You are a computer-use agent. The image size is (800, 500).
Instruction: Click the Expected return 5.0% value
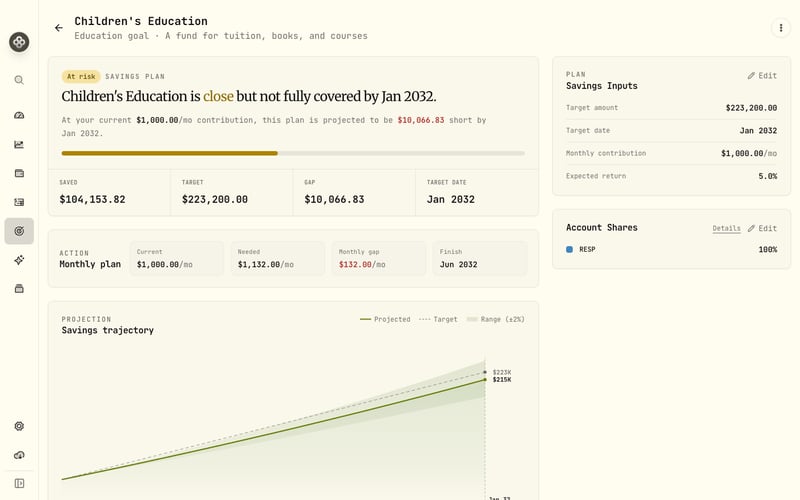point(767,176)
